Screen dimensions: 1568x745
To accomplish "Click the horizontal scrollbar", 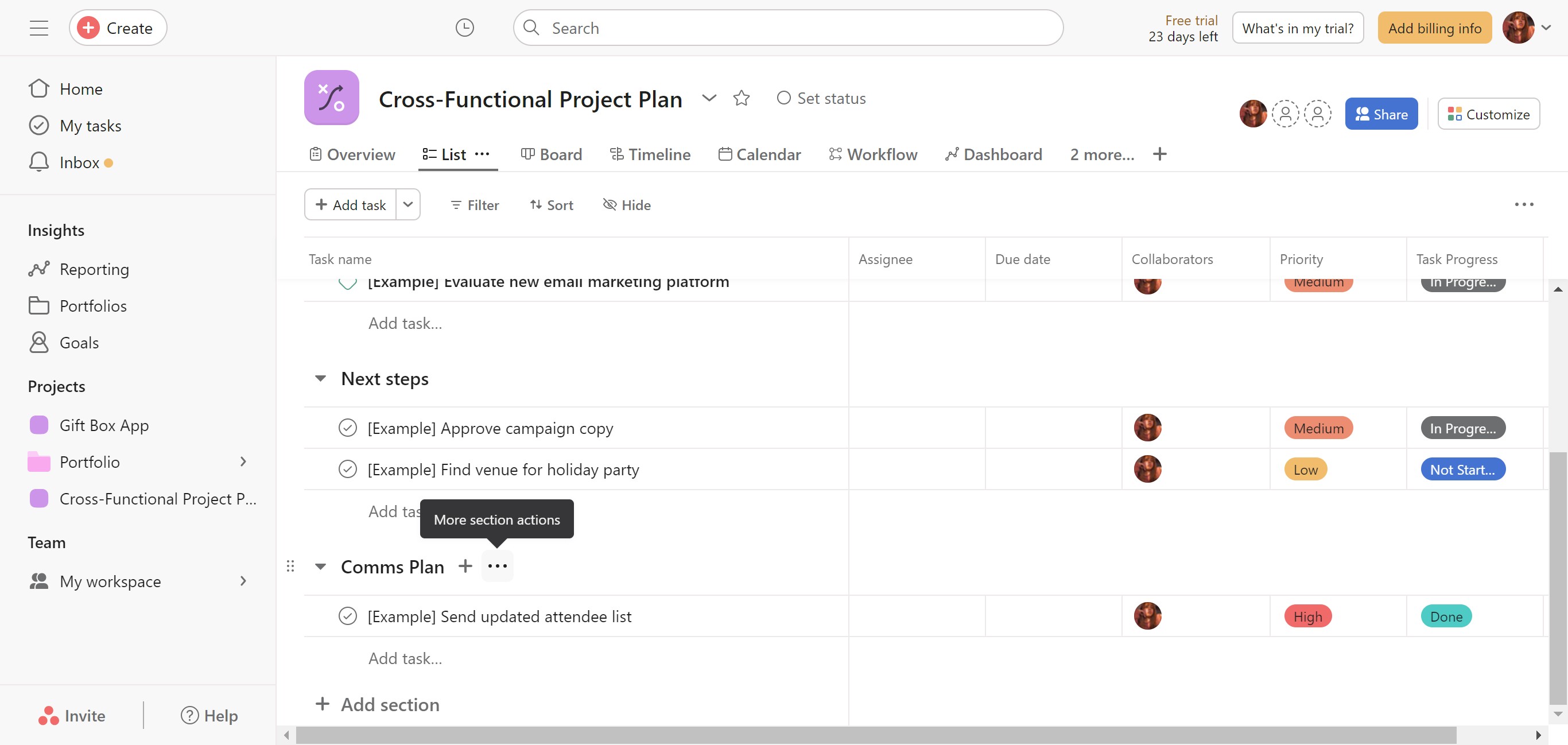I will [876, 735].
